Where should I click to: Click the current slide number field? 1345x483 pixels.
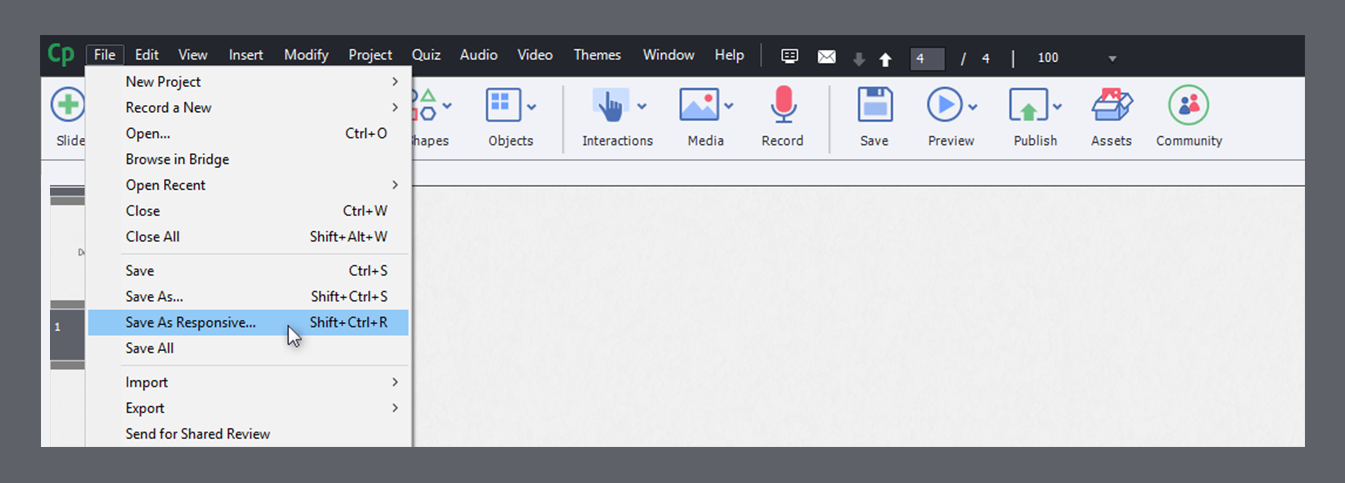pyautogui.click(x=927, y=58)
